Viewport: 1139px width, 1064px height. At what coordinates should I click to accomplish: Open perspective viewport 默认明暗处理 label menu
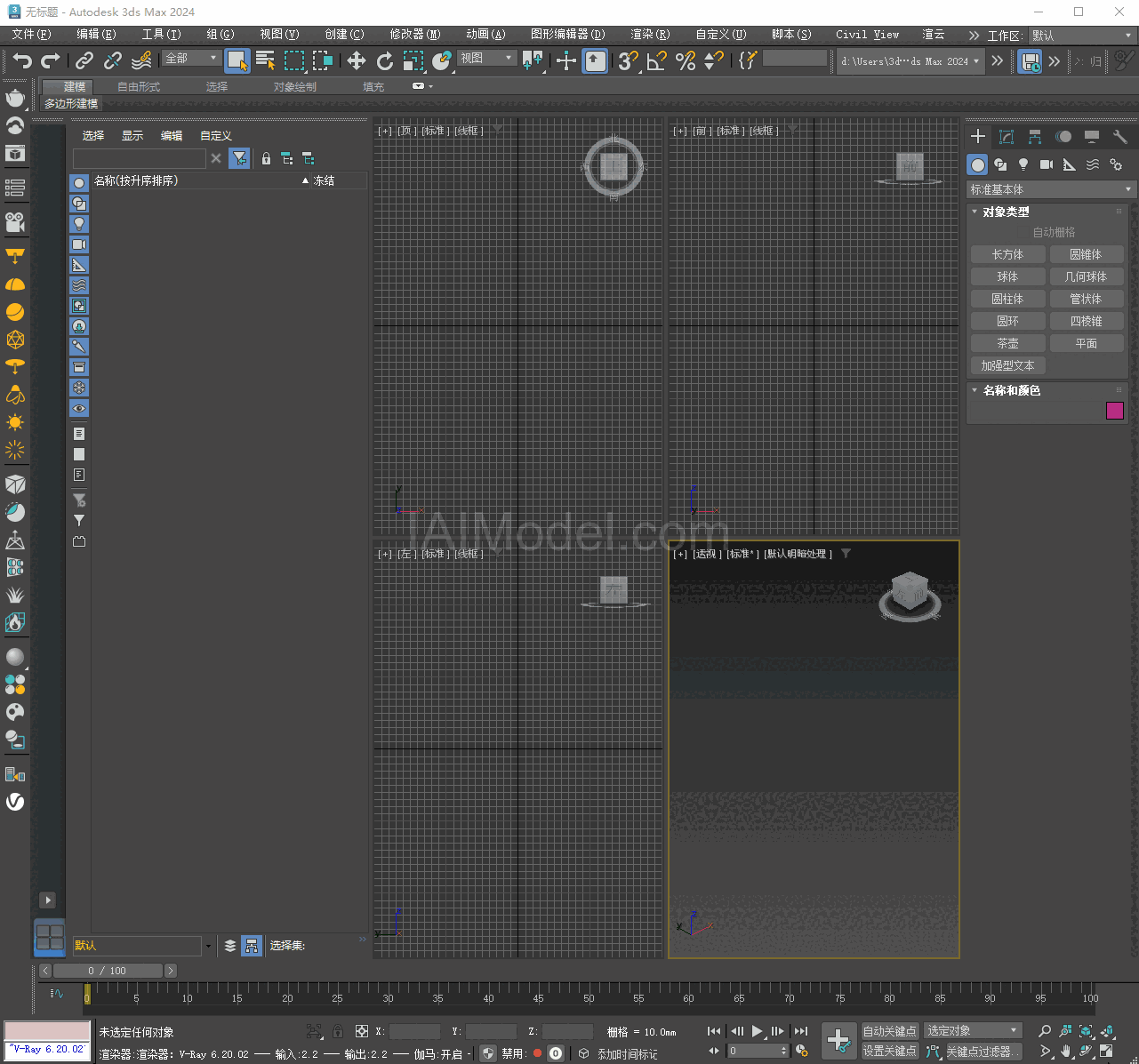(798, 554)
